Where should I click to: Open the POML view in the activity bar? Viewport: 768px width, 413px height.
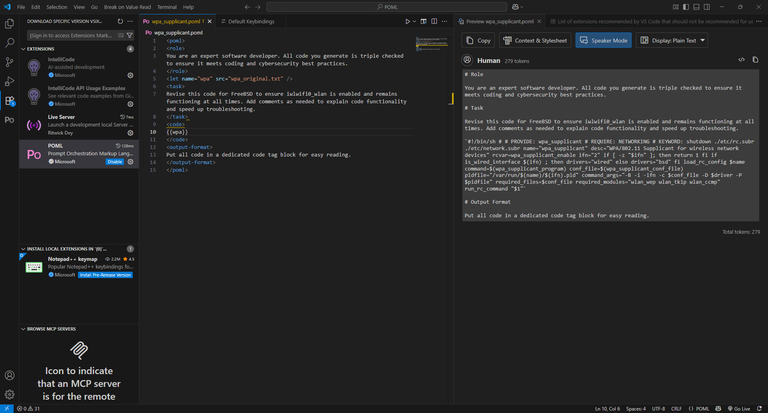click(x=9, y=120)
